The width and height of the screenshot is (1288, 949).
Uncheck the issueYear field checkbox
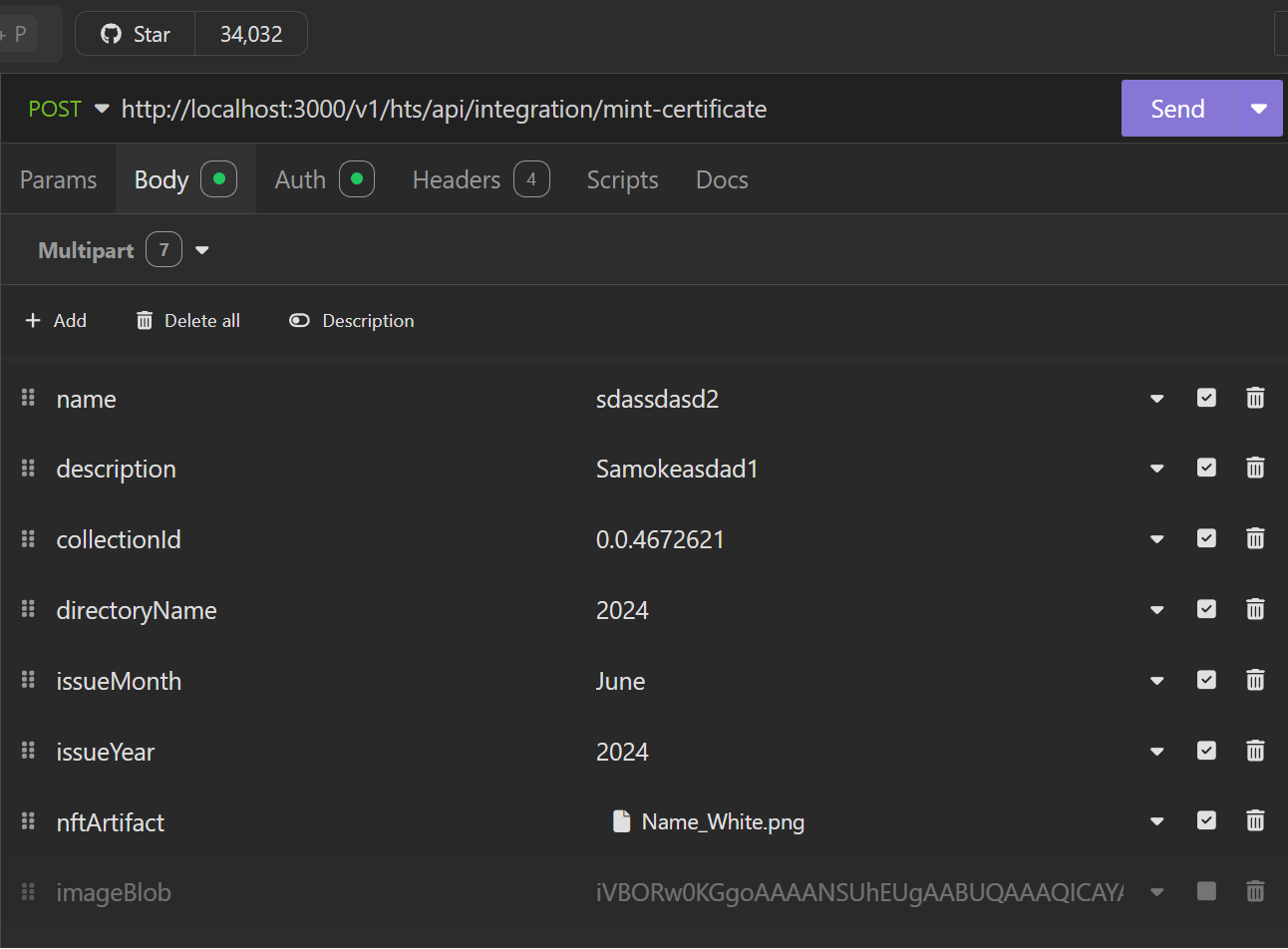point(1206,750)
